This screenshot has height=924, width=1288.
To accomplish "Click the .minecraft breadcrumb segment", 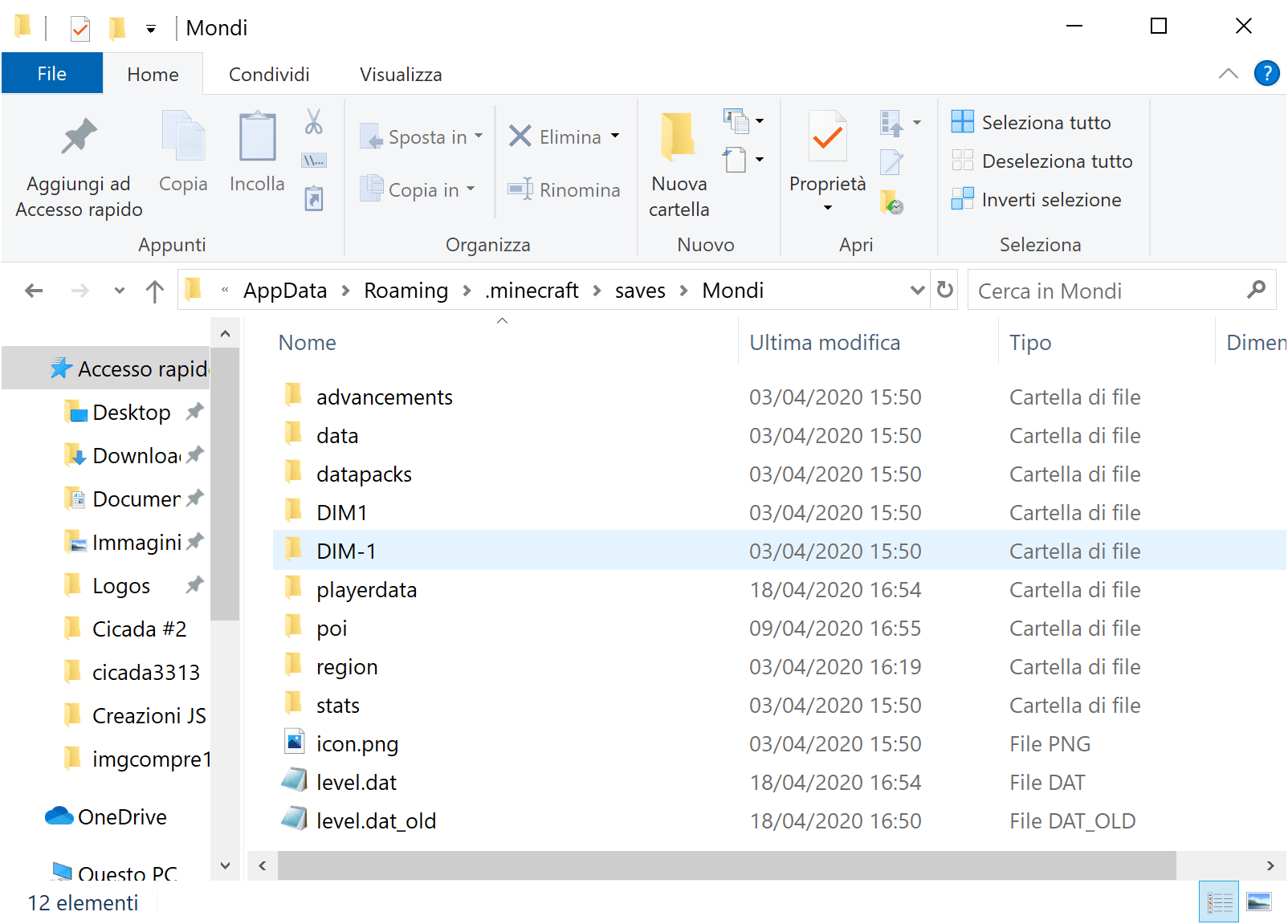I will 532,291.
